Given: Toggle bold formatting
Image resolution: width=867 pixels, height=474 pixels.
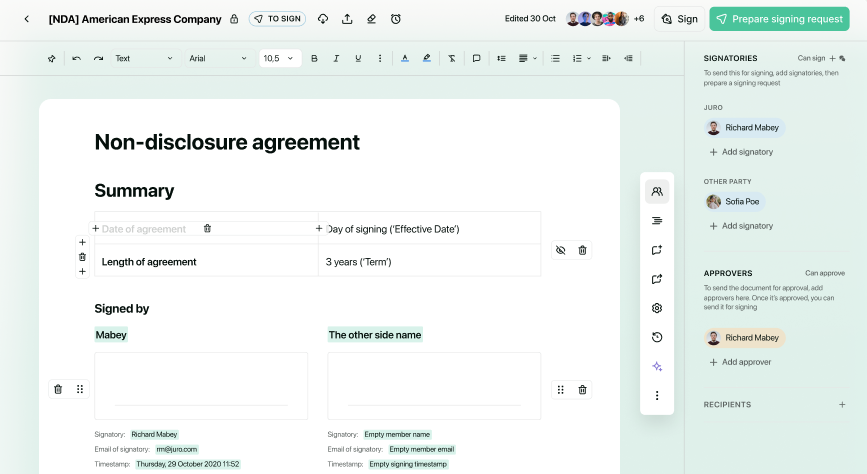Looking at the screenshot, I should pyautogui.click(x=314, y=59).
